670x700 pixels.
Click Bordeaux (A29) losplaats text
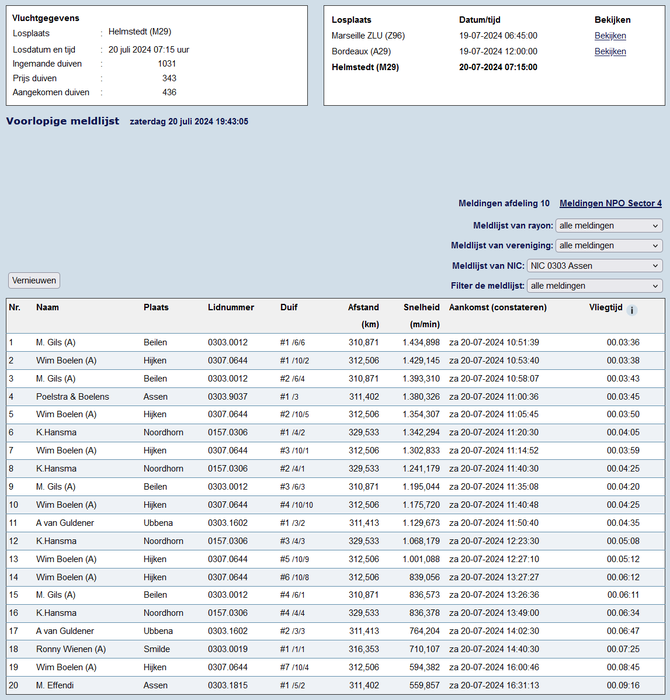[361, 51]
